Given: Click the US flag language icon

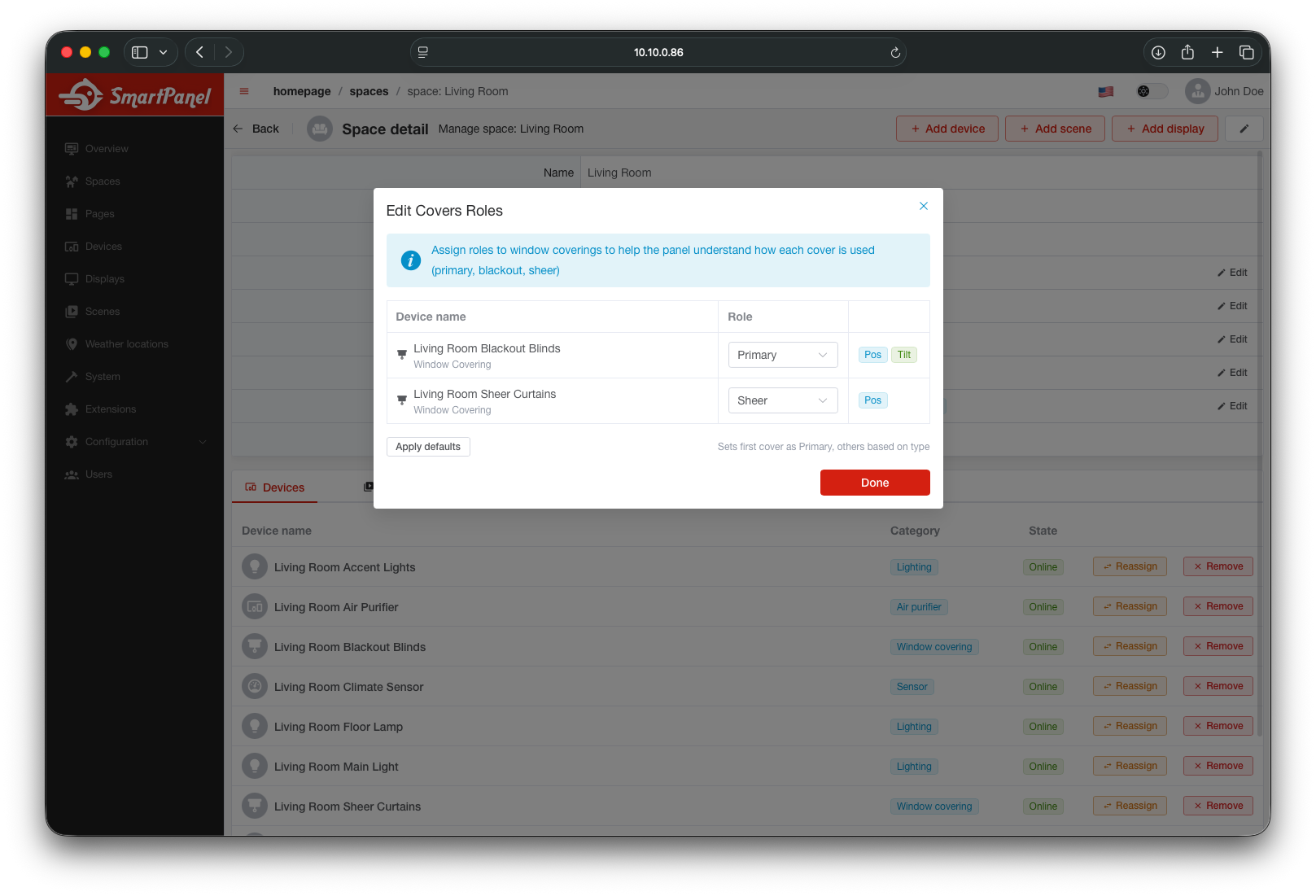Looking at the screenshot, I should tap(1105, 91).
